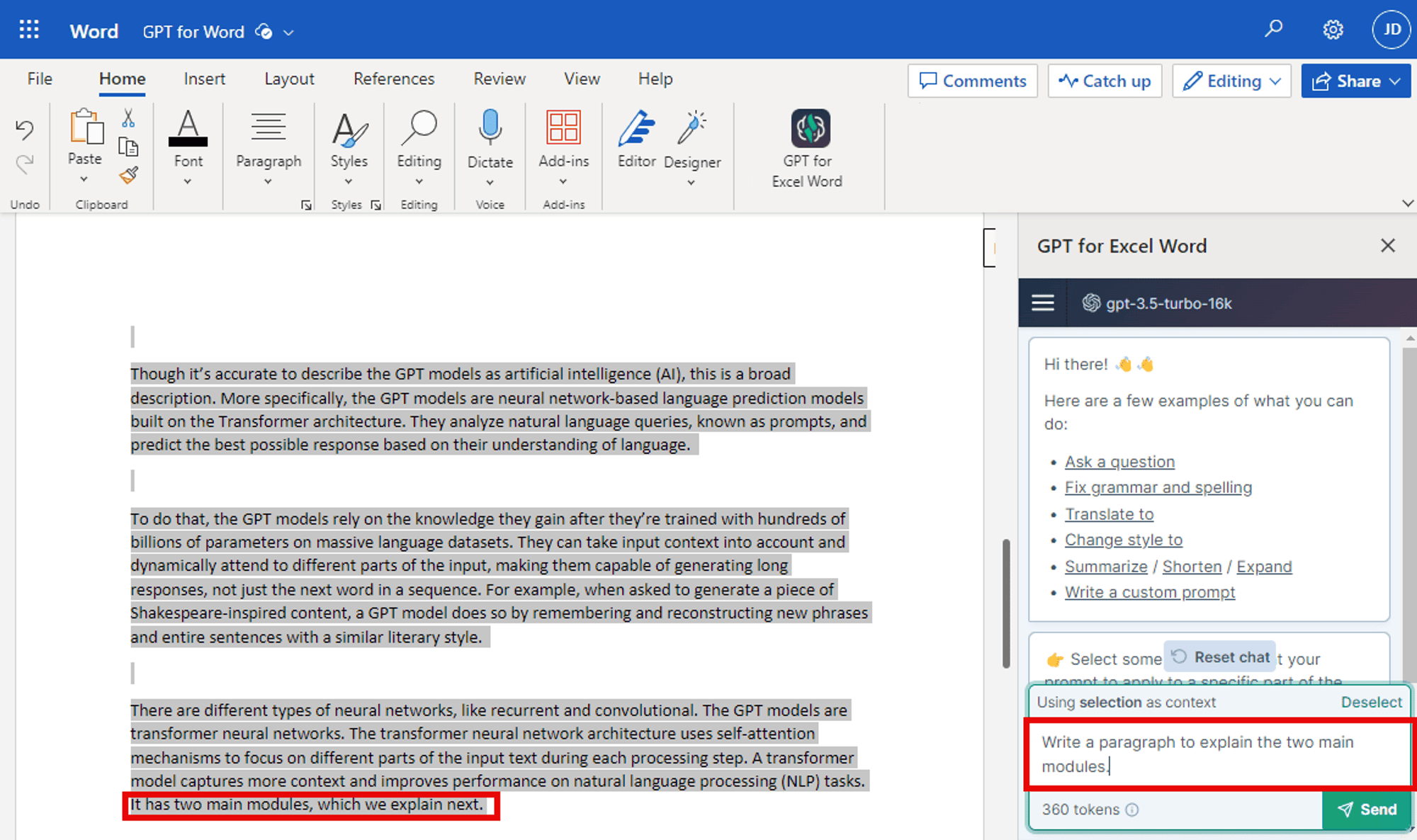Close the GPT for Excel Word panel
The height and width of the screenshot is (840, 1417).
(1387, 246)
